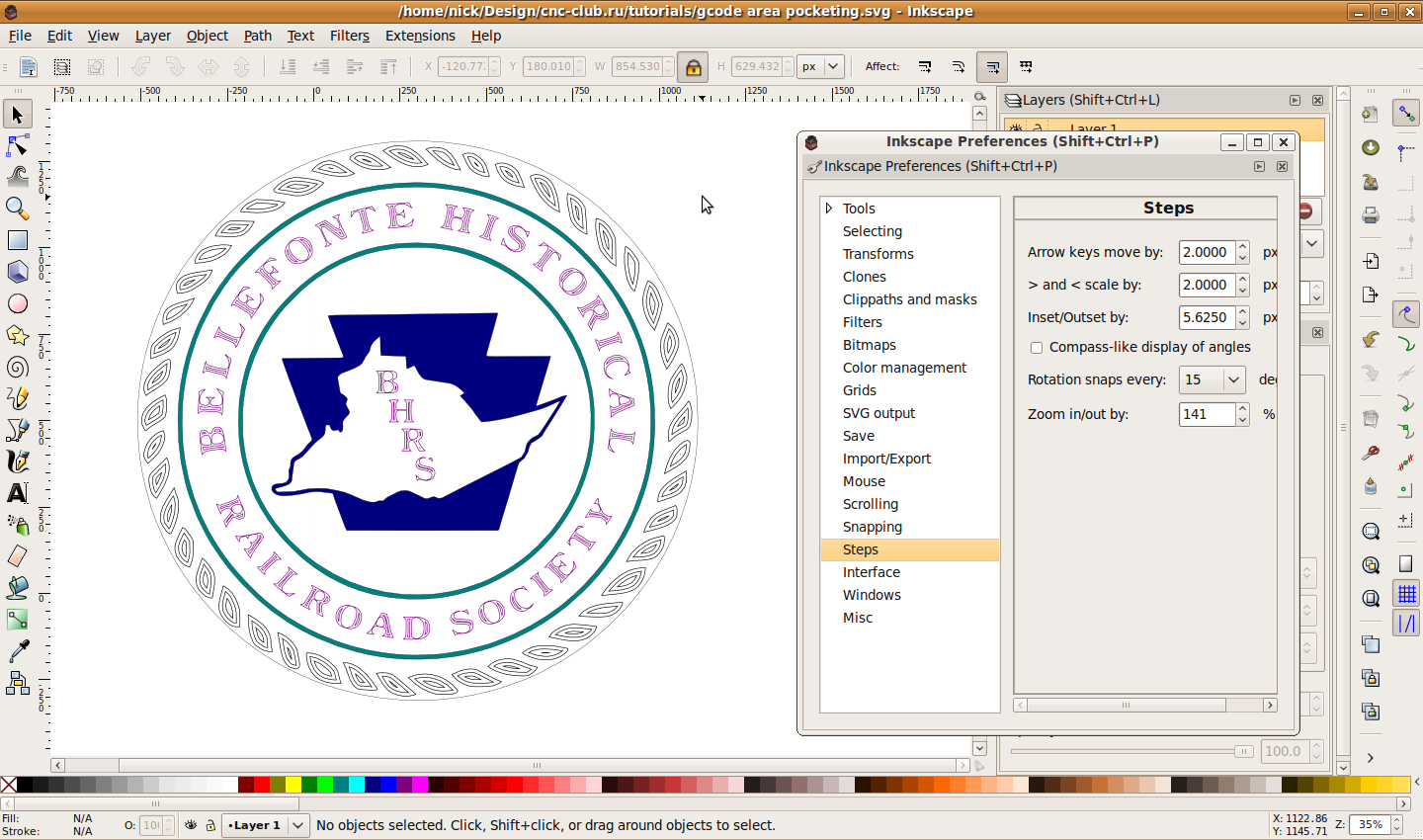The height and width of the screenshot is (840, 1423).
Task: Toggle grid snapping button
Action: (1406, 593)
